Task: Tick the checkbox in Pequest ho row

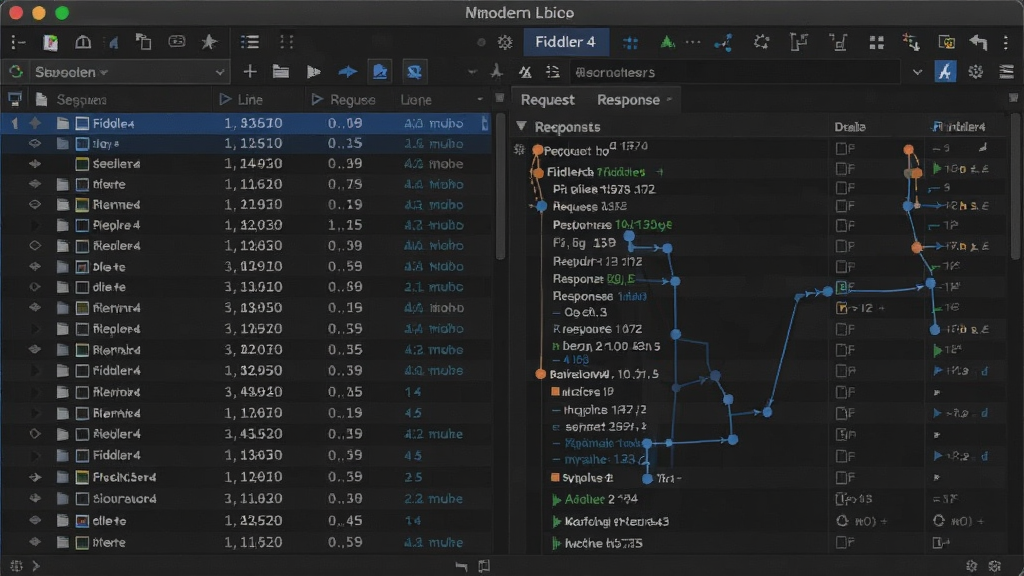Action: (841, 149)
